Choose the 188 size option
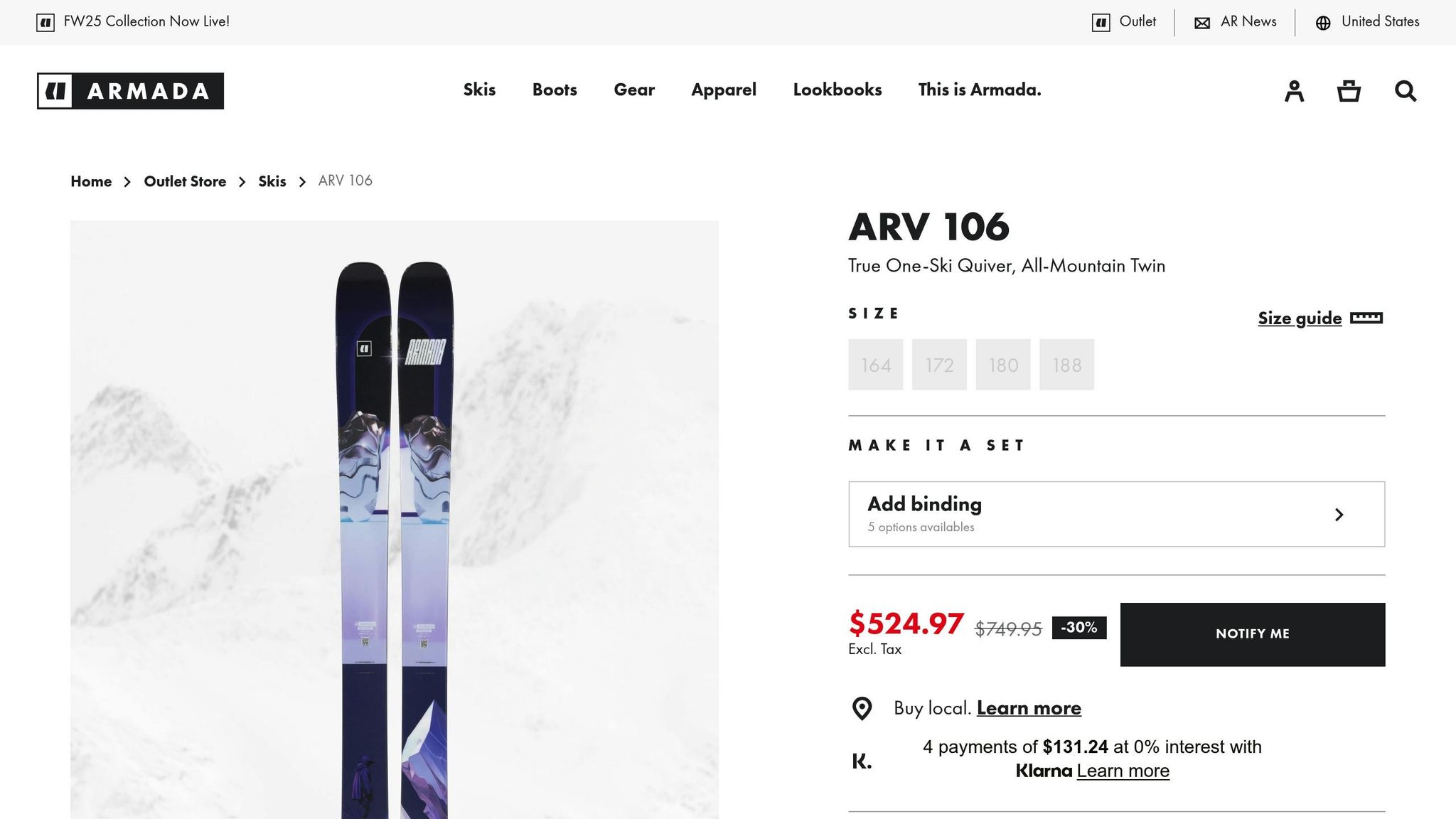Screen dimensions: 1456x819 [x=1066, y=365]
